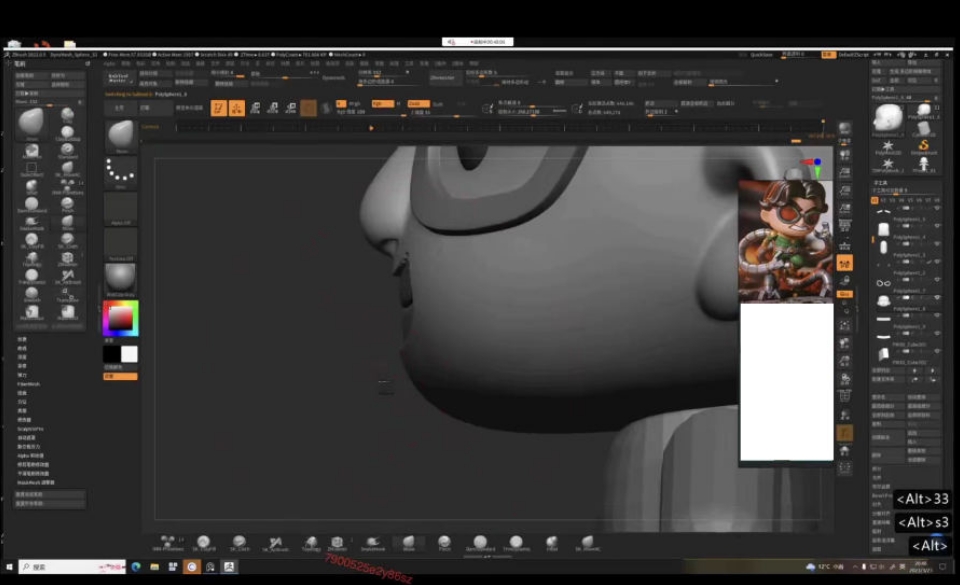
Task: Open the material sphere selector
Action: click(x=121, y=277)
